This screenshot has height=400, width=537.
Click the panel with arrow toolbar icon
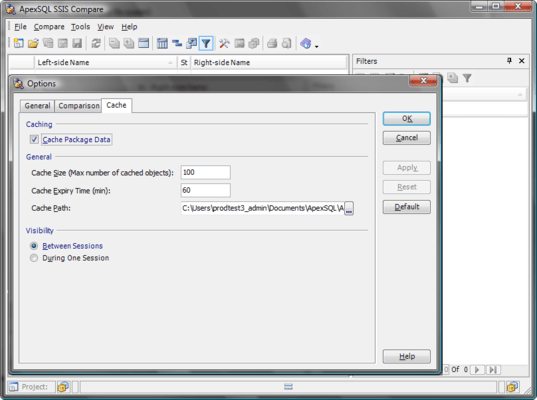pyautogui.click(x=191, y=43)
